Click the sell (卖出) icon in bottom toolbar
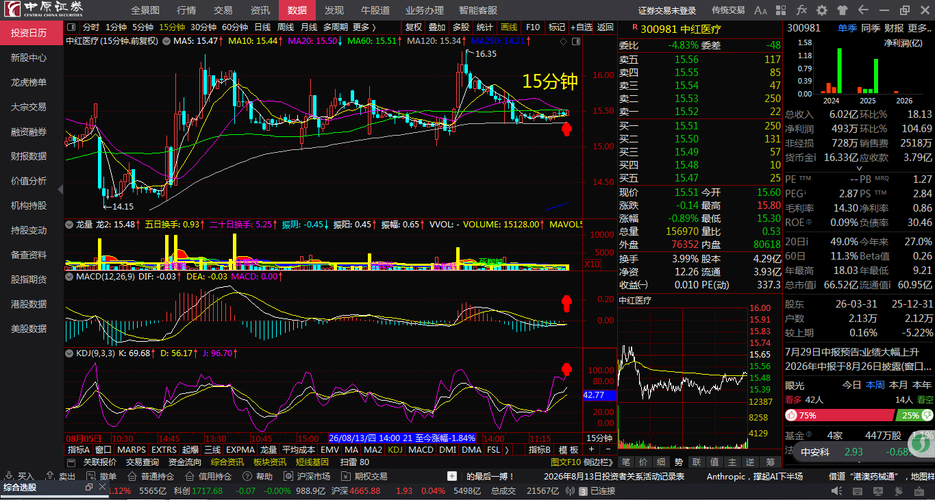 pyautogui.click(x=51, y=476)
